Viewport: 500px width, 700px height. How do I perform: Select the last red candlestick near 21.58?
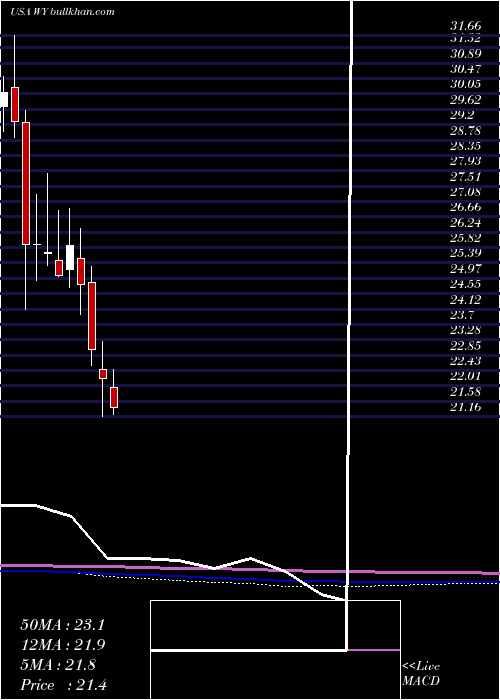tap(114, 397)
